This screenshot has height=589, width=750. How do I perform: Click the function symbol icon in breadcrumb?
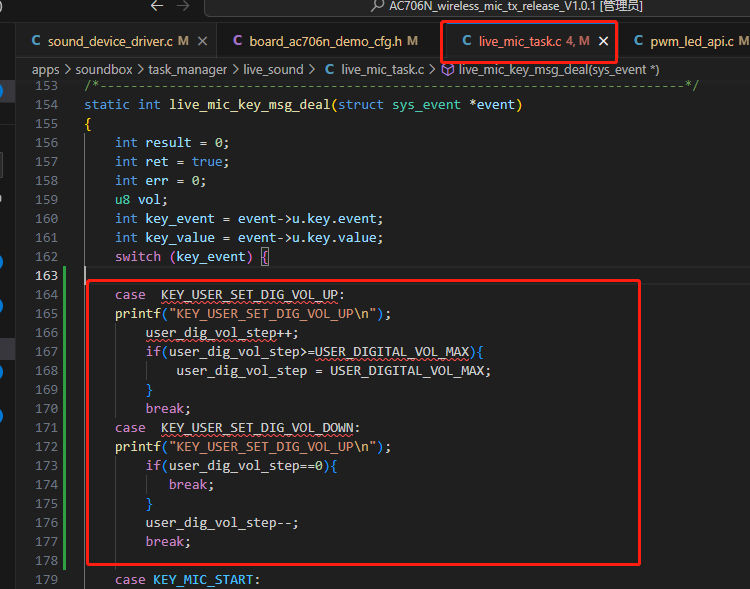(x=448, y=69)
